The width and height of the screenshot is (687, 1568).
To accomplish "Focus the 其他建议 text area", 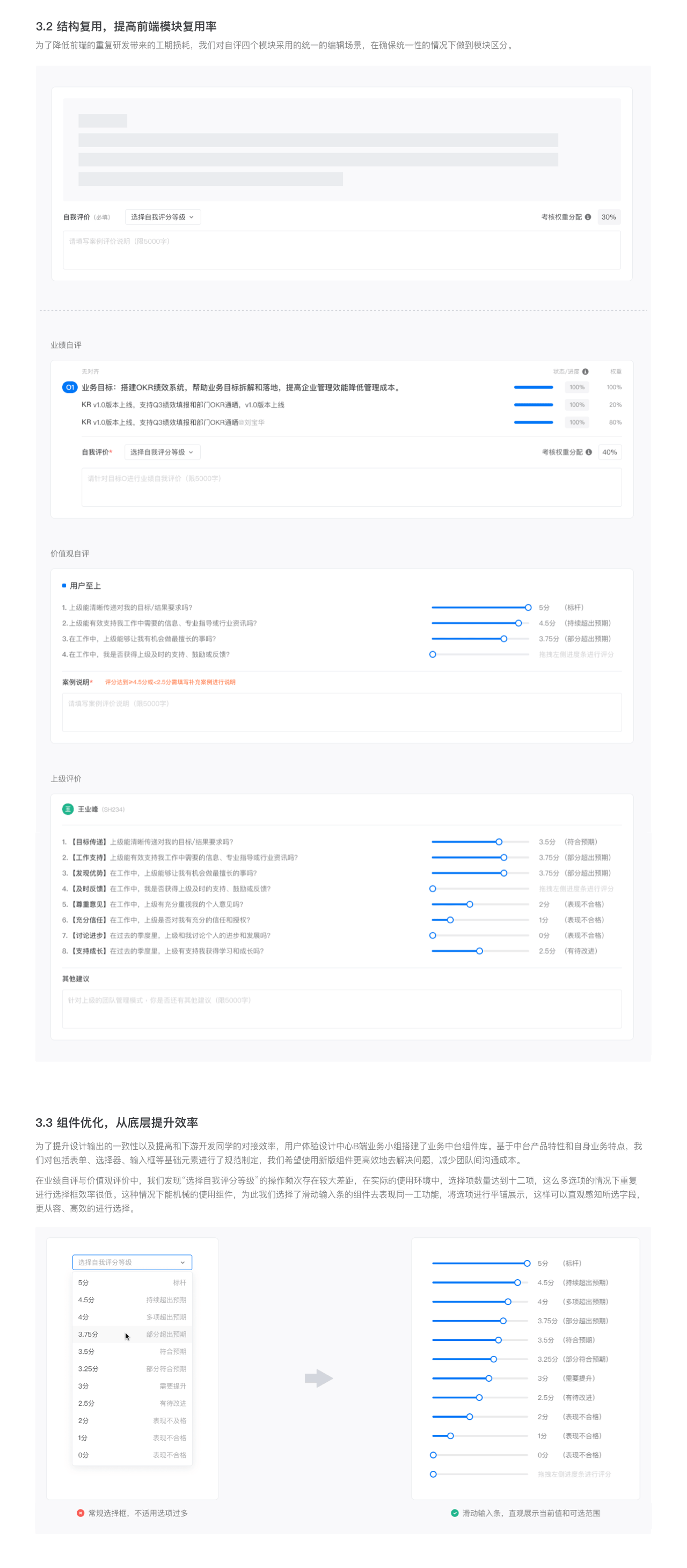I will point(341,1009).
